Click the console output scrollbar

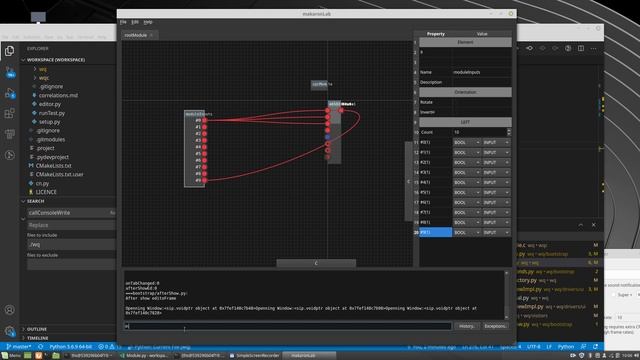click(507, 295)
